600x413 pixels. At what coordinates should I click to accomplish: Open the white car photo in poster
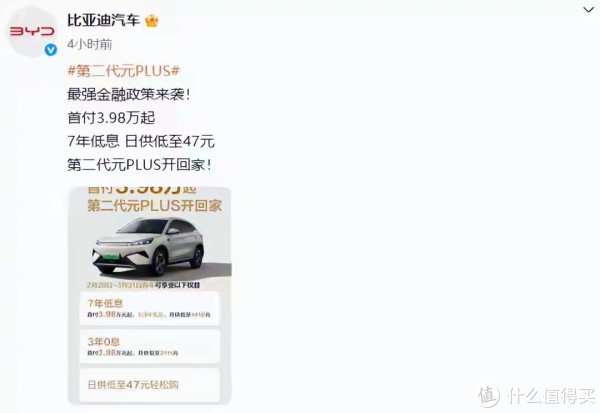click(x=149, y=247)
